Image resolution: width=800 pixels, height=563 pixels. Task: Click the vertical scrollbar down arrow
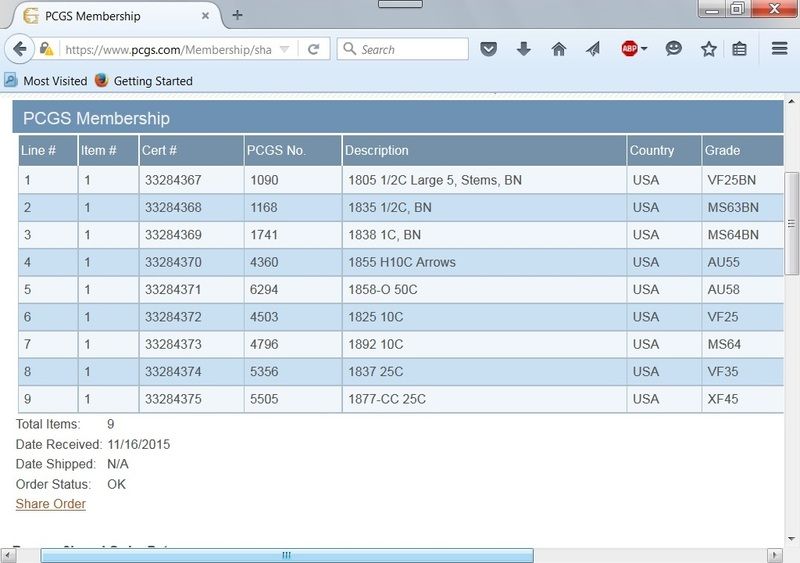tap(791, 538)
